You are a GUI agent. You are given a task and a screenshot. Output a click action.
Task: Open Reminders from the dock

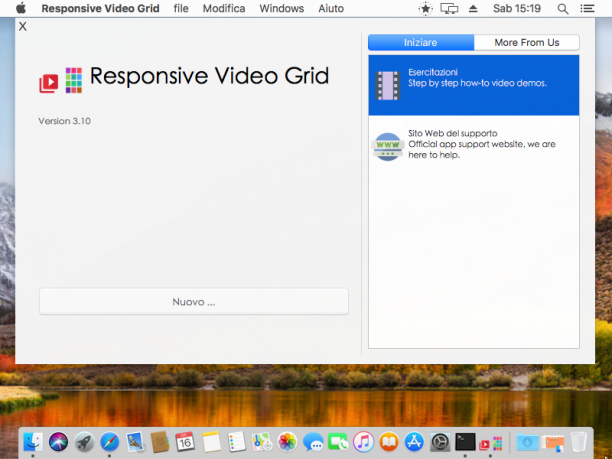click(237, 442)
